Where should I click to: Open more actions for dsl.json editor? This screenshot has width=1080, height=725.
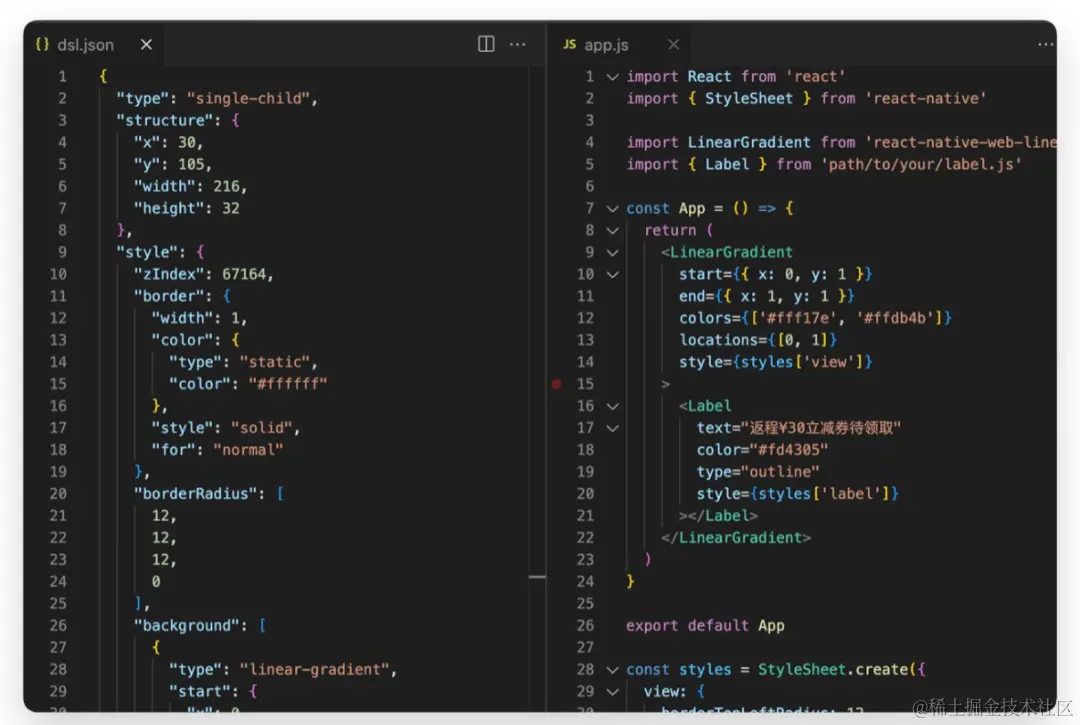[x=517, y=44]
